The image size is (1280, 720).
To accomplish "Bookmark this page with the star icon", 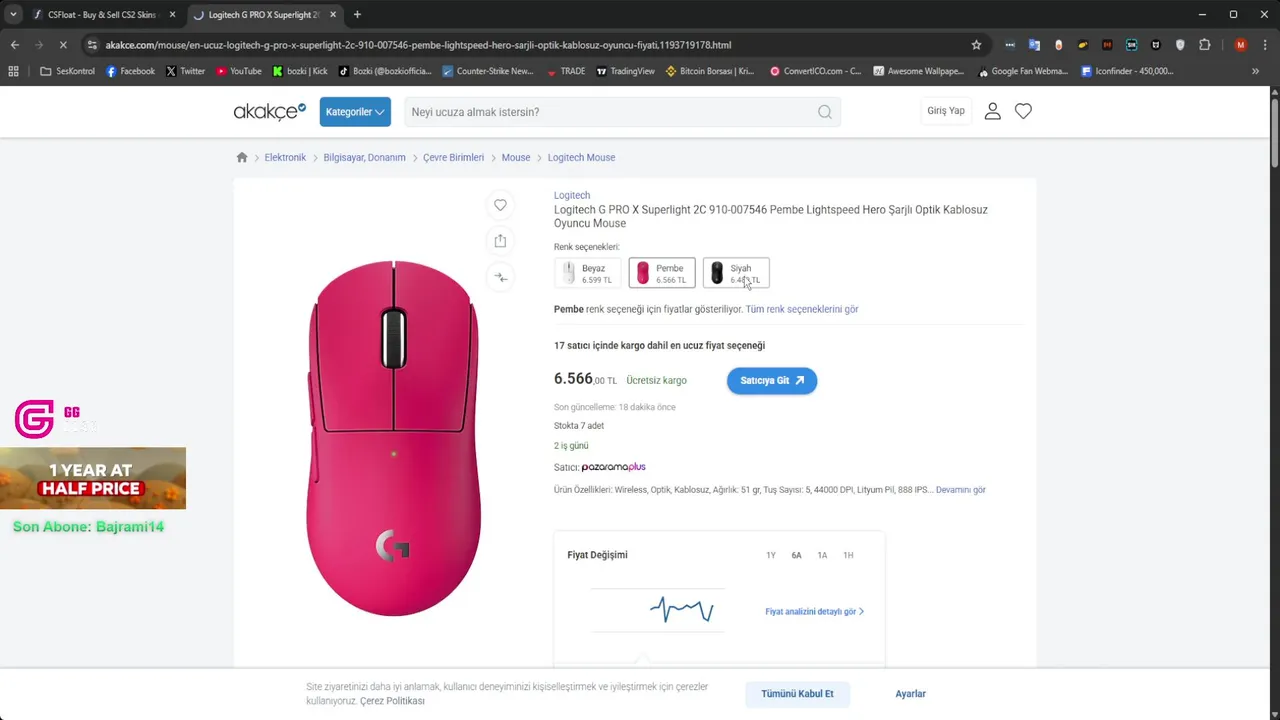I will point(976,45).
